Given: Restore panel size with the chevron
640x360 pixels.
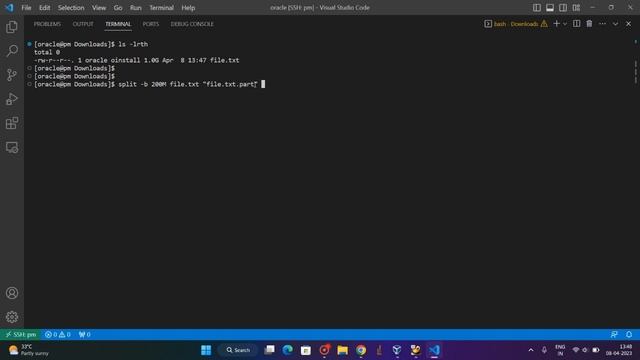Looking at the screenshot, I should tap(616, 24).
